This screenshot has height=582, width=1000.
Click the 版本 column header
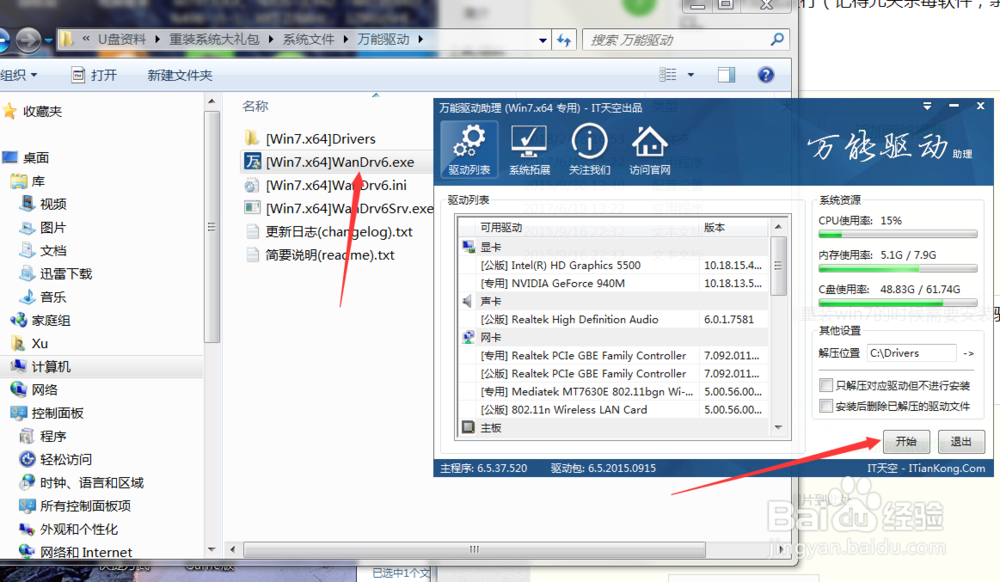714,228
